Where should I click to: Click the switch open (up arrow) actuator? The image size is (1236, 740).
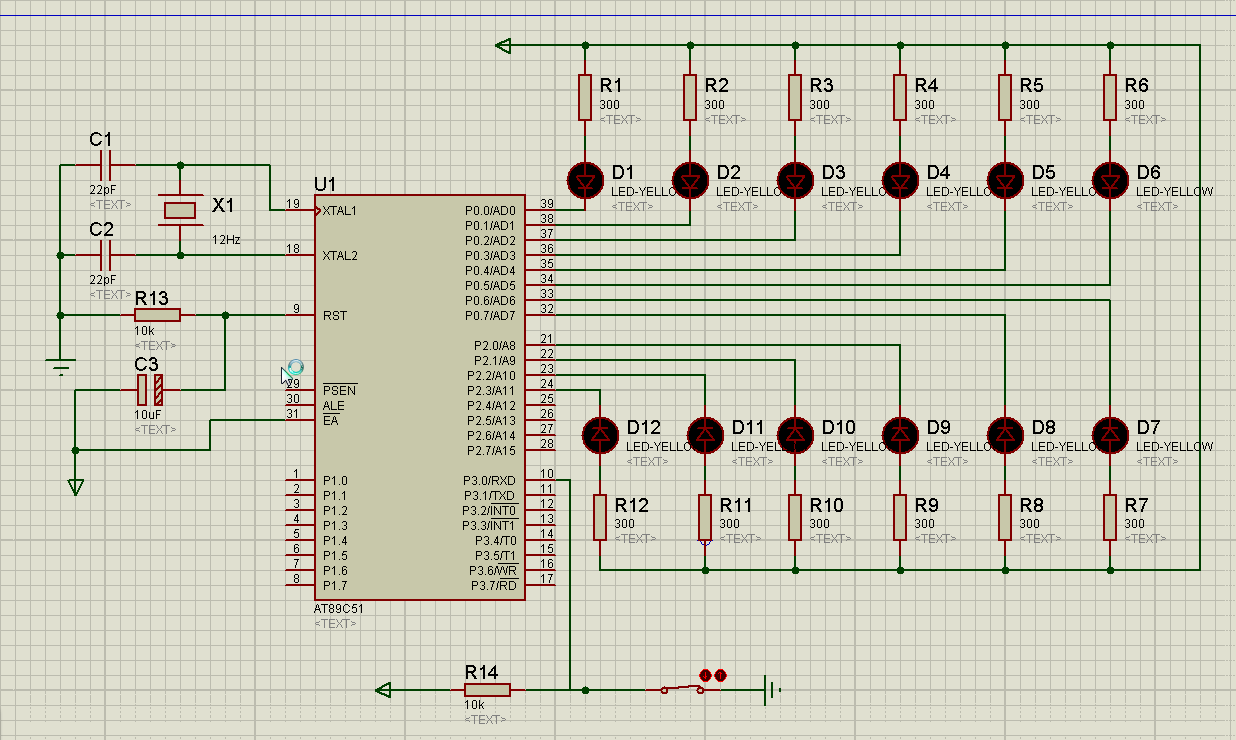click(x=720, y=675)
